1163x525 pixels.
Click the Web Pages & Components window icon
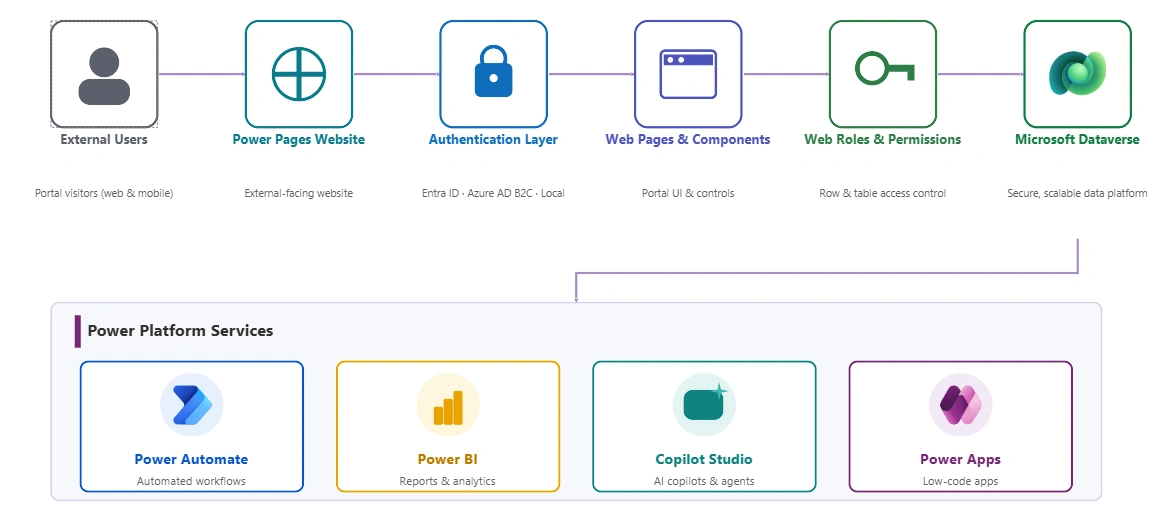(x=688, y=74)
